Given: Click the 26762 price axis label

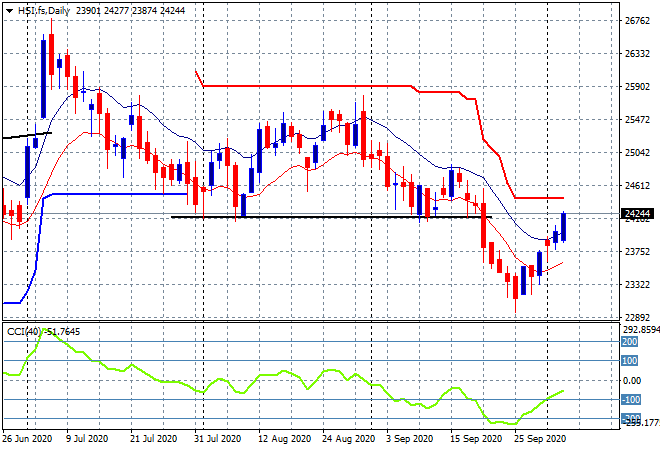Looking at the screenshot, I should [637, 21].
